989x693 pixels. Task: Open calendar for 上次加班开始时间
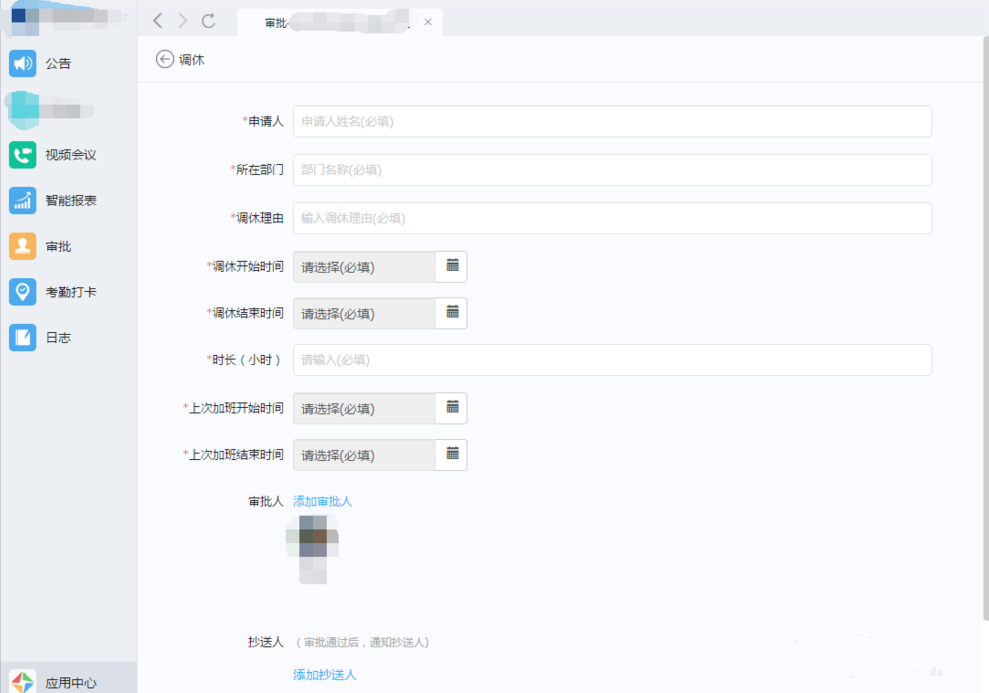pyautogui.click(x=452, y=408)
